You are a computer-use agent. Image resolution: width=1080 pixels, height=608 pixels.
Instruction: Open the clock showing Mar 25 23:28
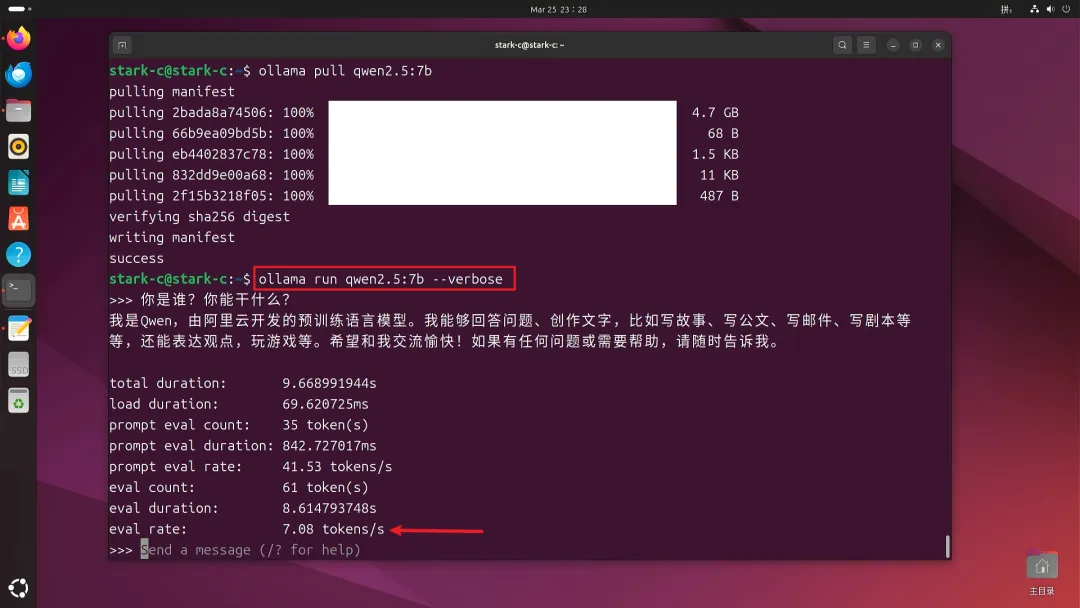tap(558, 10)
